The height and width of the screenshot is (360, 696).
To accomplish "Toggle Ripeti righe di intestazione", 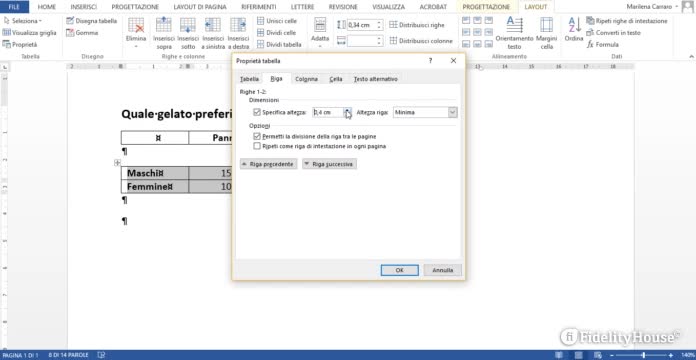I will (627, 21).
